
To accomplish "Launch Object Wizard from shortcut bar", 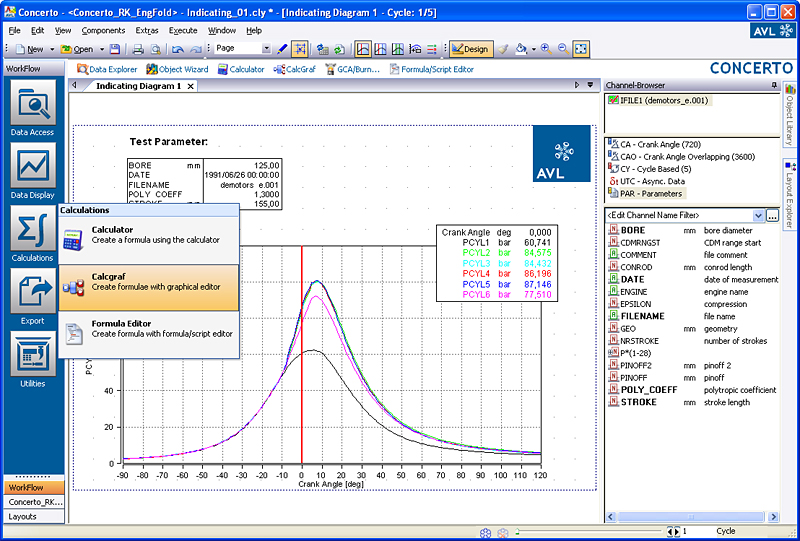I will (x=177, y=69).
